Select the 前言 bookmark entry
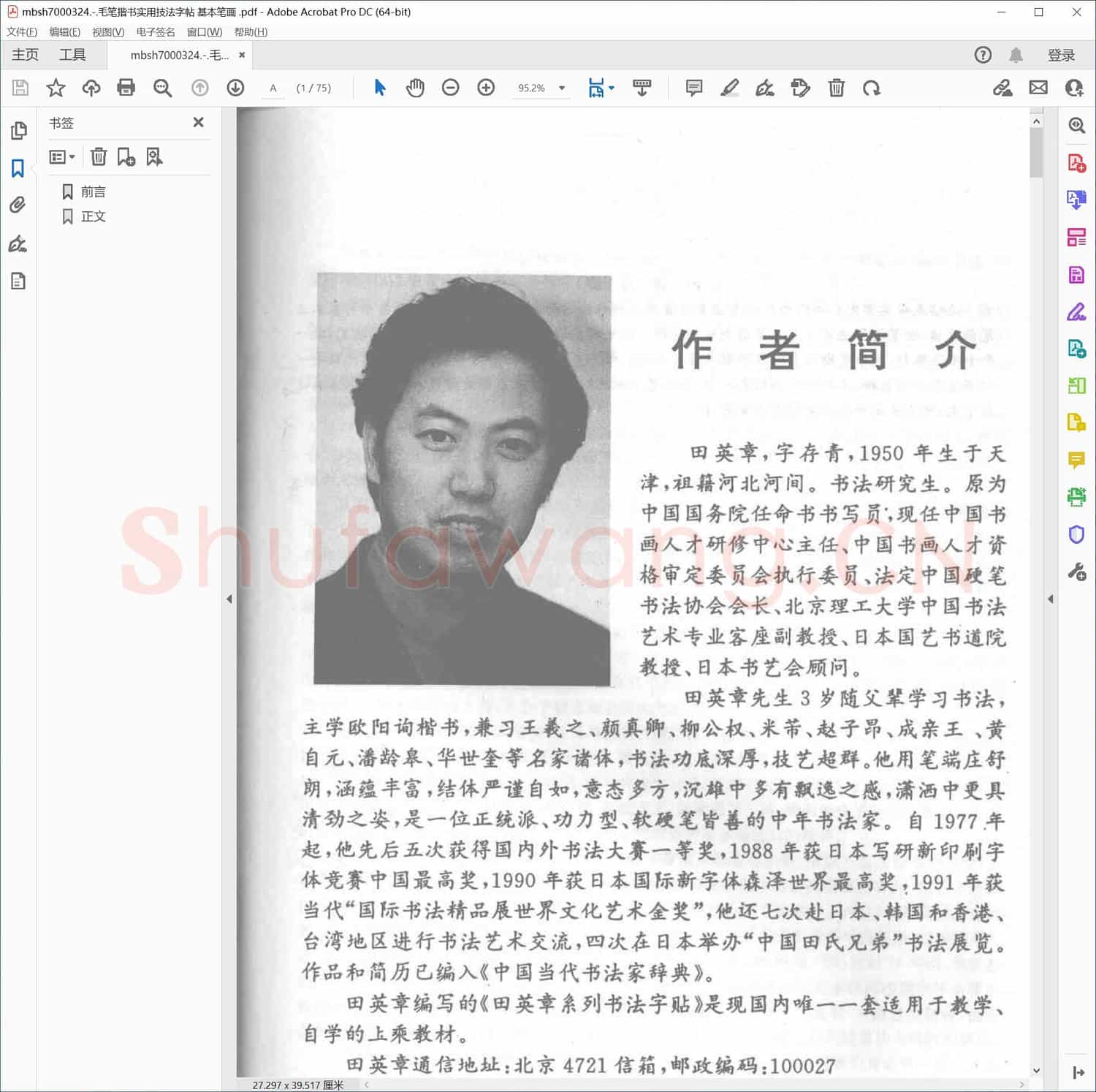1096x1092 pixels. 94,191
